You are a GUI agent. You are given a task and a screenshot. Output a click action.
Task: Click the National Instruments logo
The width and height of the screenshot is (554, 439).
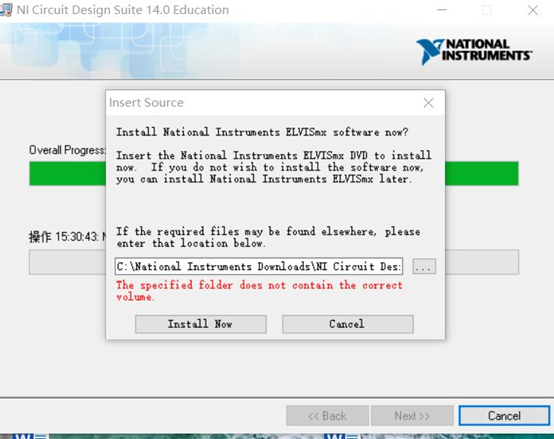(x=474, y=52)
